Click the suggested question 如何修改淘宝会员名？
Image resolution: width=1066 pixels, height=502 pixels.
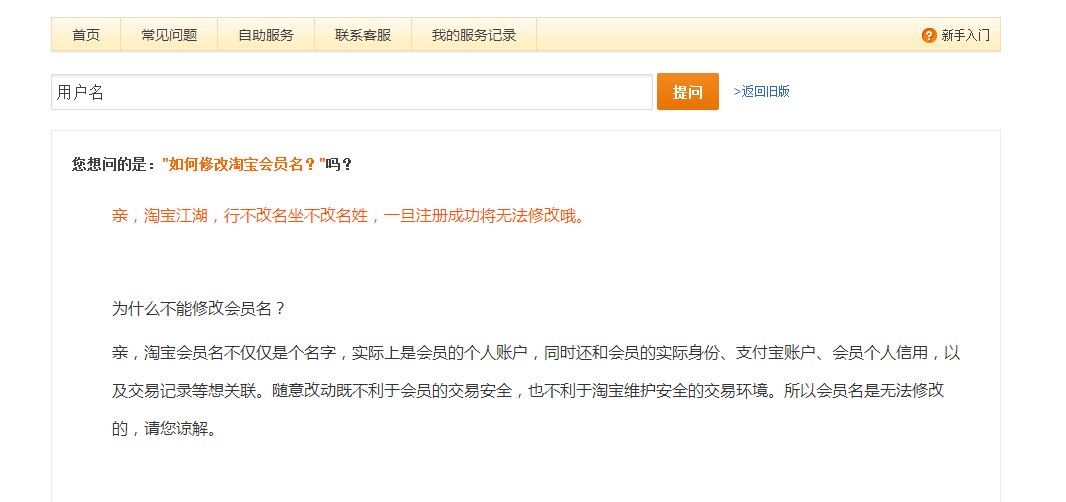click(x=243, y=165)
